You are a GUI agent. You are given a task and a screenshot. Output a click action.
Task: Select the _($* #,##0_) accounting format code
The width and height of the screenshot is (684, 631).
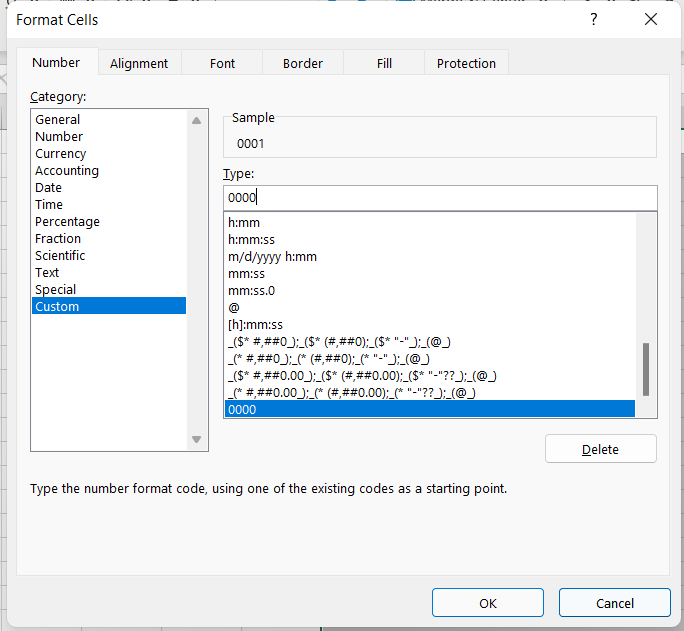pyautogui.click(x=430, y=341)
